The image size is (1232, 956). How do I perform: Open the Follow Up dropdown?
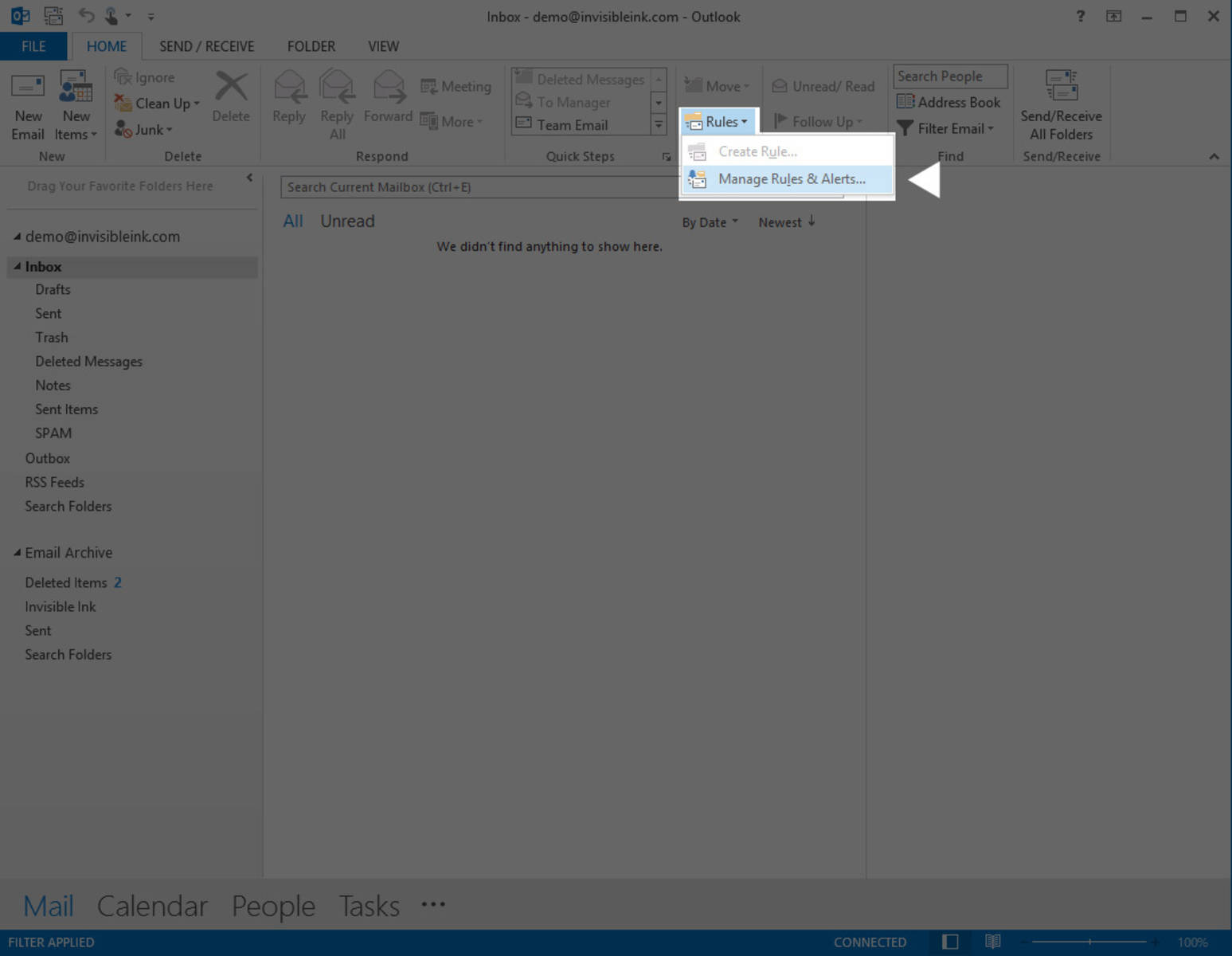pos(819,121)
